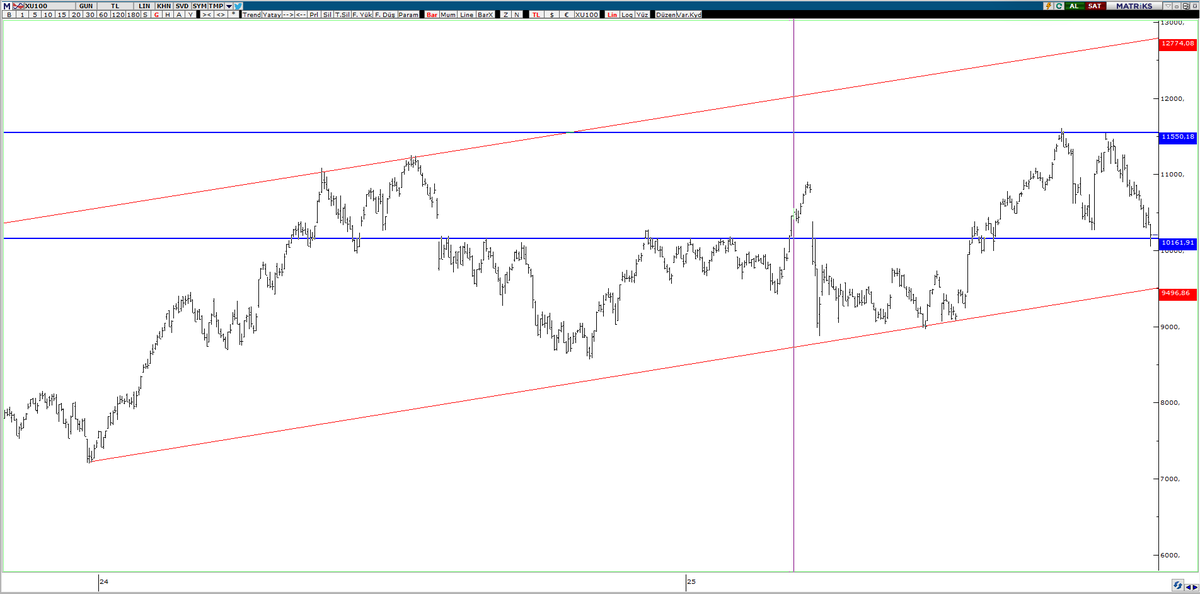The image size is (1200, 594).
Task: Switch to Mum candlestick chart type
Action: point(448,15)
